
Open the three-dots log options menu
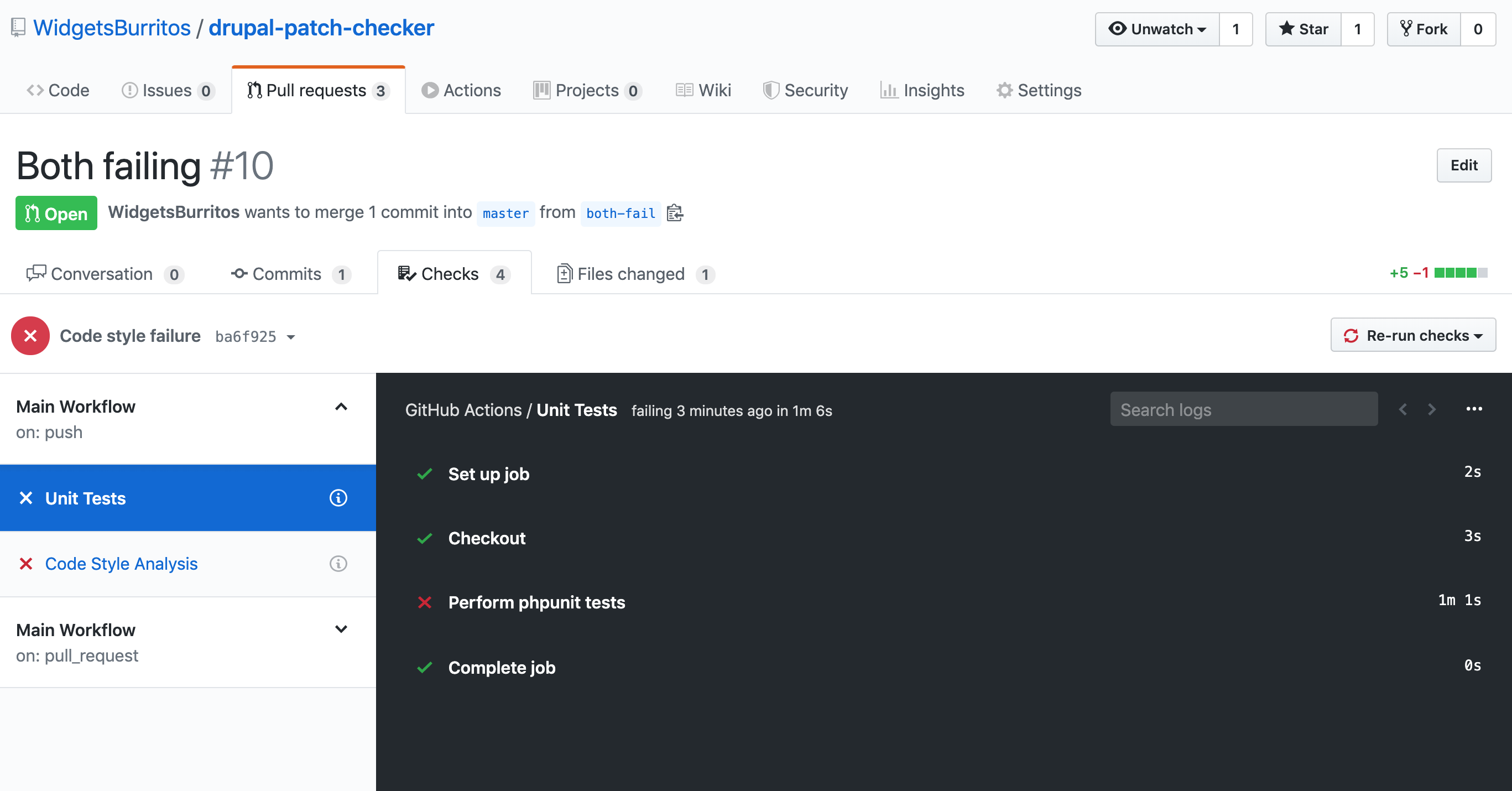tap(1474, 409)
